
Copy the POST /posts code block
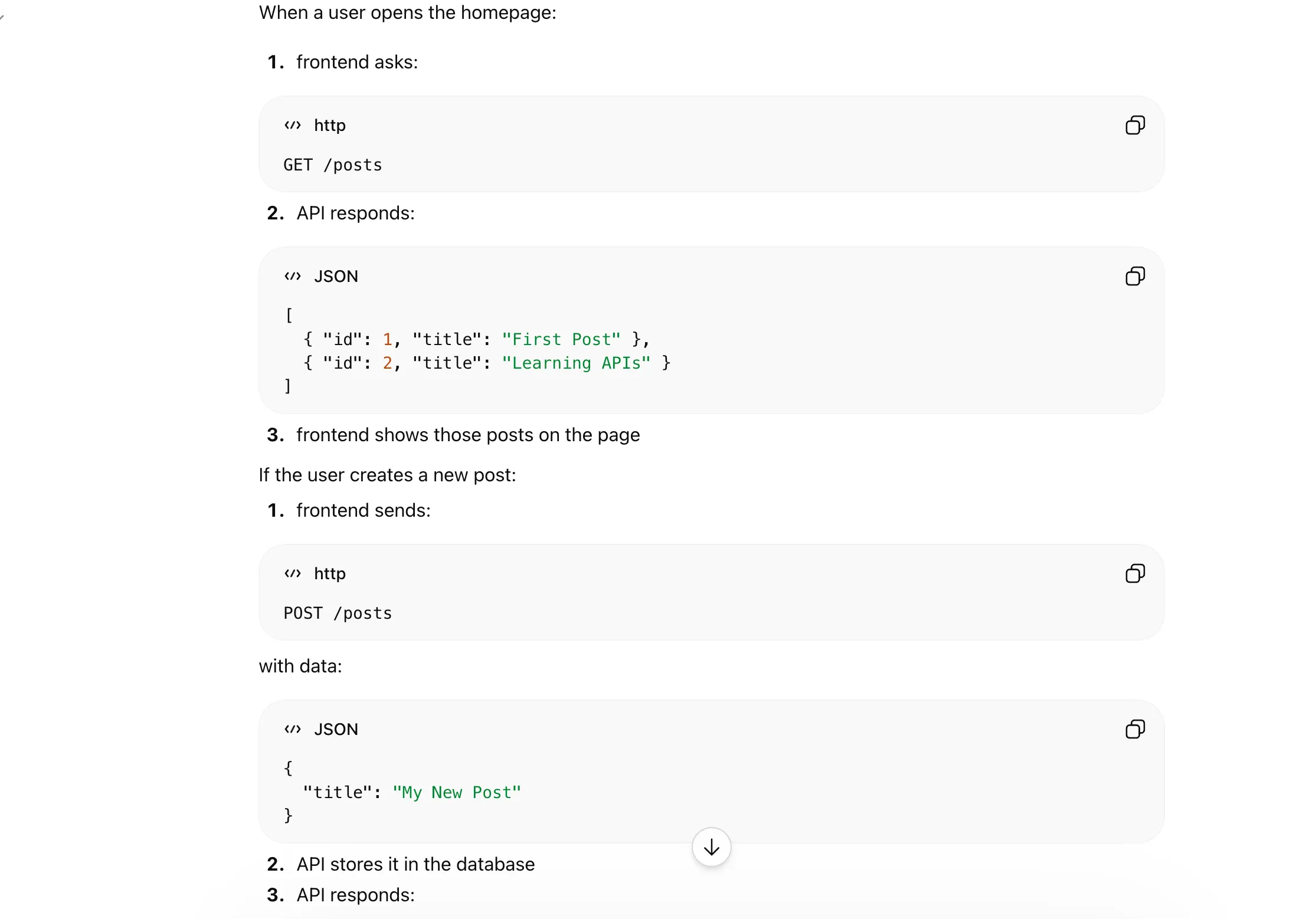pos(1135,573)
